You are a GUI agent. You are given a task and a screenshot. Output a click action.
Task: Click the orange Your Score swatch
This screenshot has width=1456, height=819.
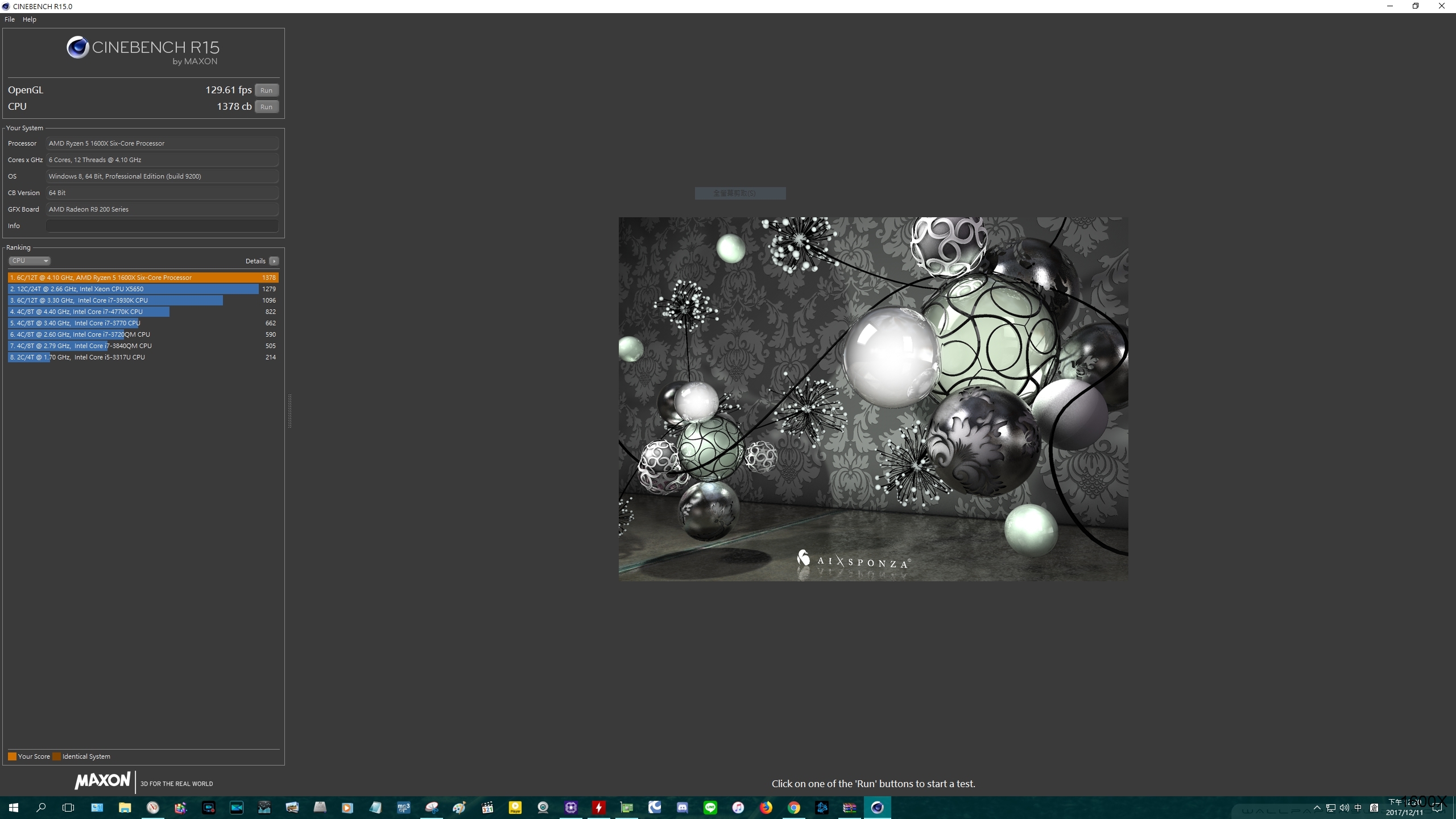(12, 756)
